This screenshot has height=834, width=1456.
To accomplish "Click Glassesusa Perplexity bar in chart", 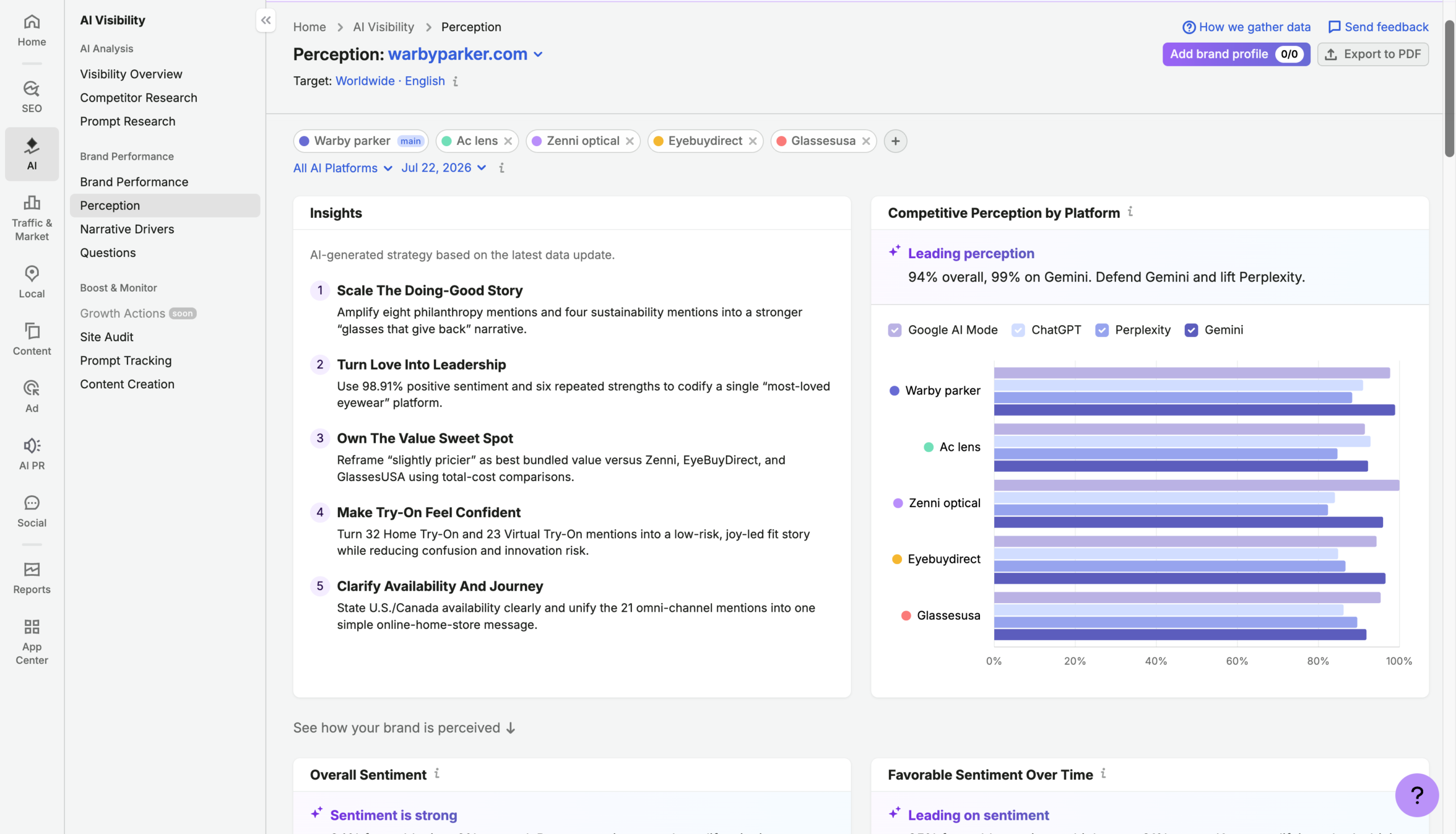I will pyautogui.click(x=1175, y=622).
